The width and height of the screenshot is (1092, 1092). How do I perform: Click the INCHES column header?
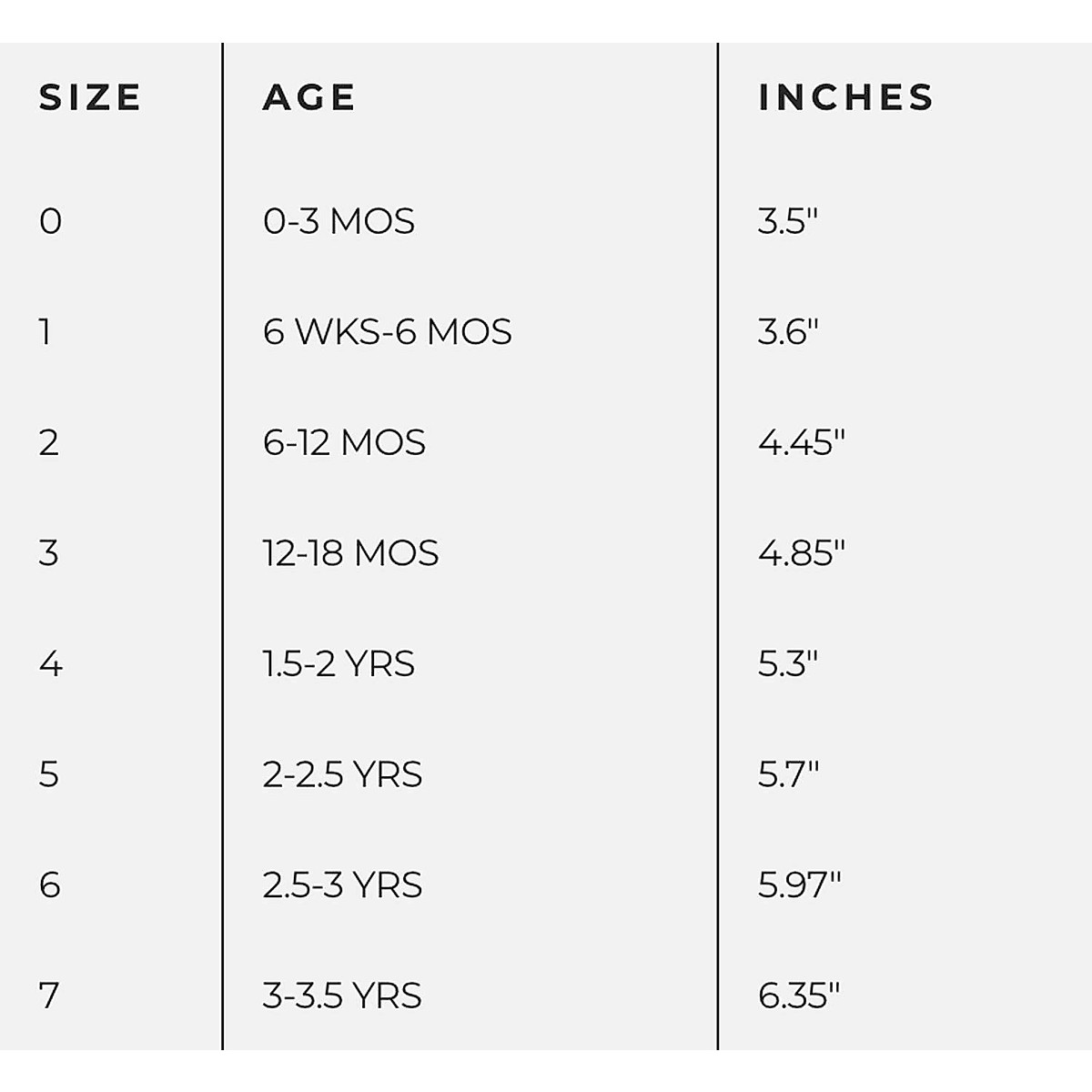coord(846,97)
